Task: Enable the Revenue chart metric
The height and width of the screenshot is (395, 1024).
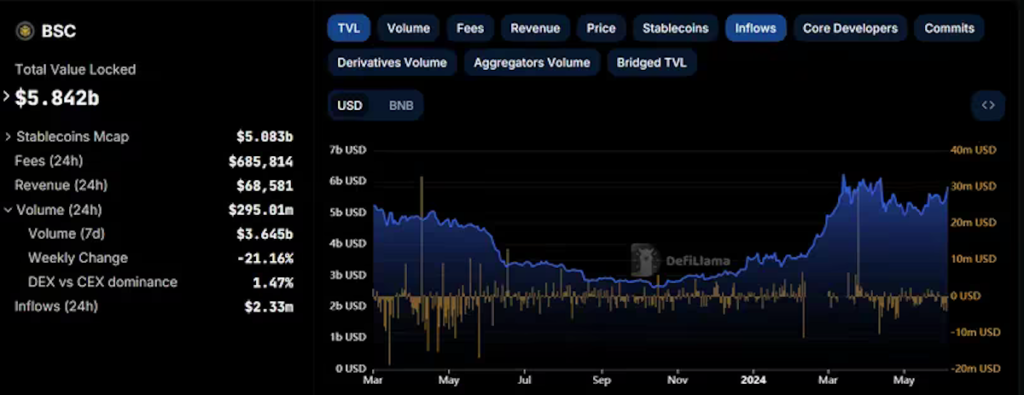Action: (536, 28)
